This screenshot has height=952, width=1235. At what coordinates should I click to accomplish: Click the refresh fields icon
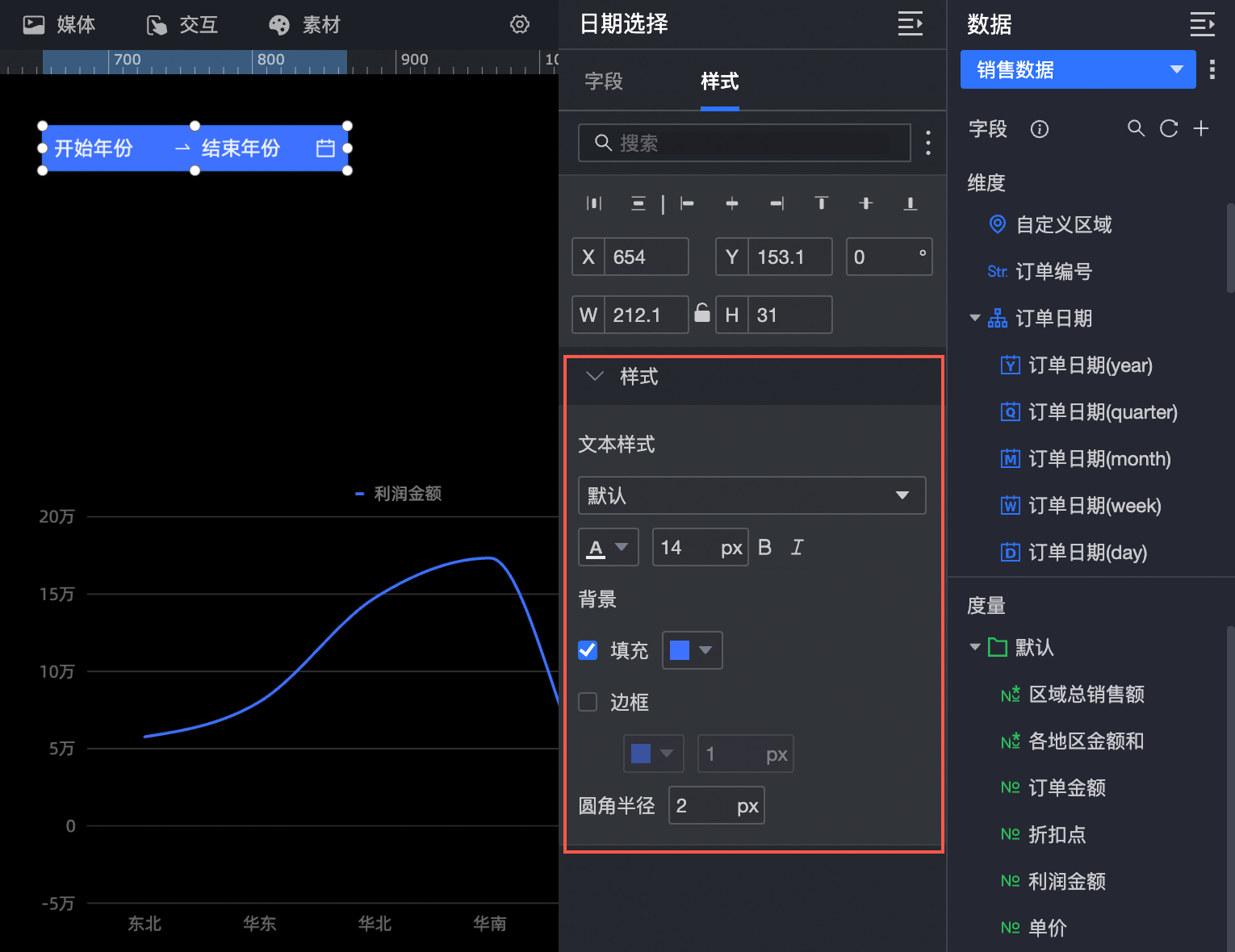(1169, 128)
